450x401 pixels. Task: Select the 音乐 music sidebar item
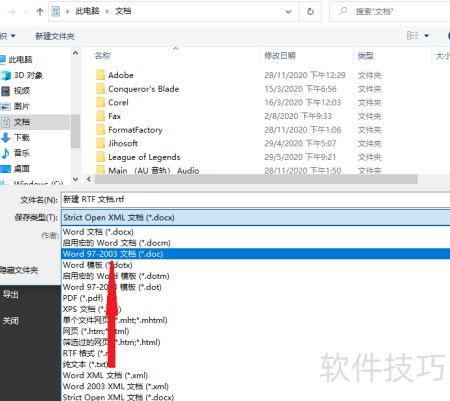coord(16,153)
